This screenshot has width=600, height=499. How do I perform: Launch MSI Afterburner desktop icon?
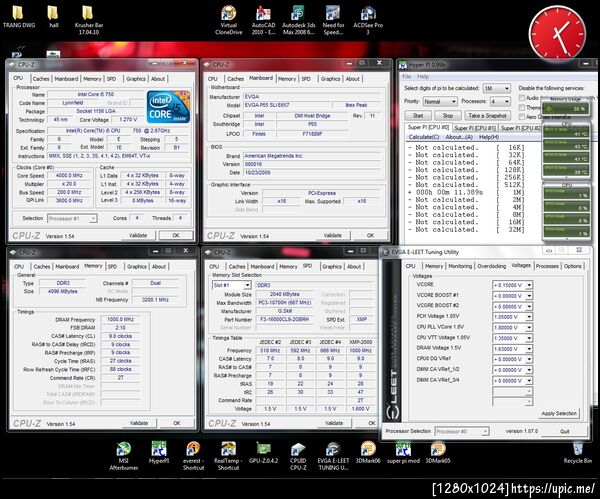[124, 456]
